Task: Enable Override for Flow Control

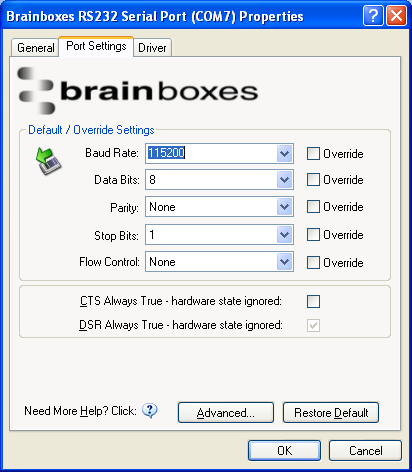Action: [x=313, y=262]
